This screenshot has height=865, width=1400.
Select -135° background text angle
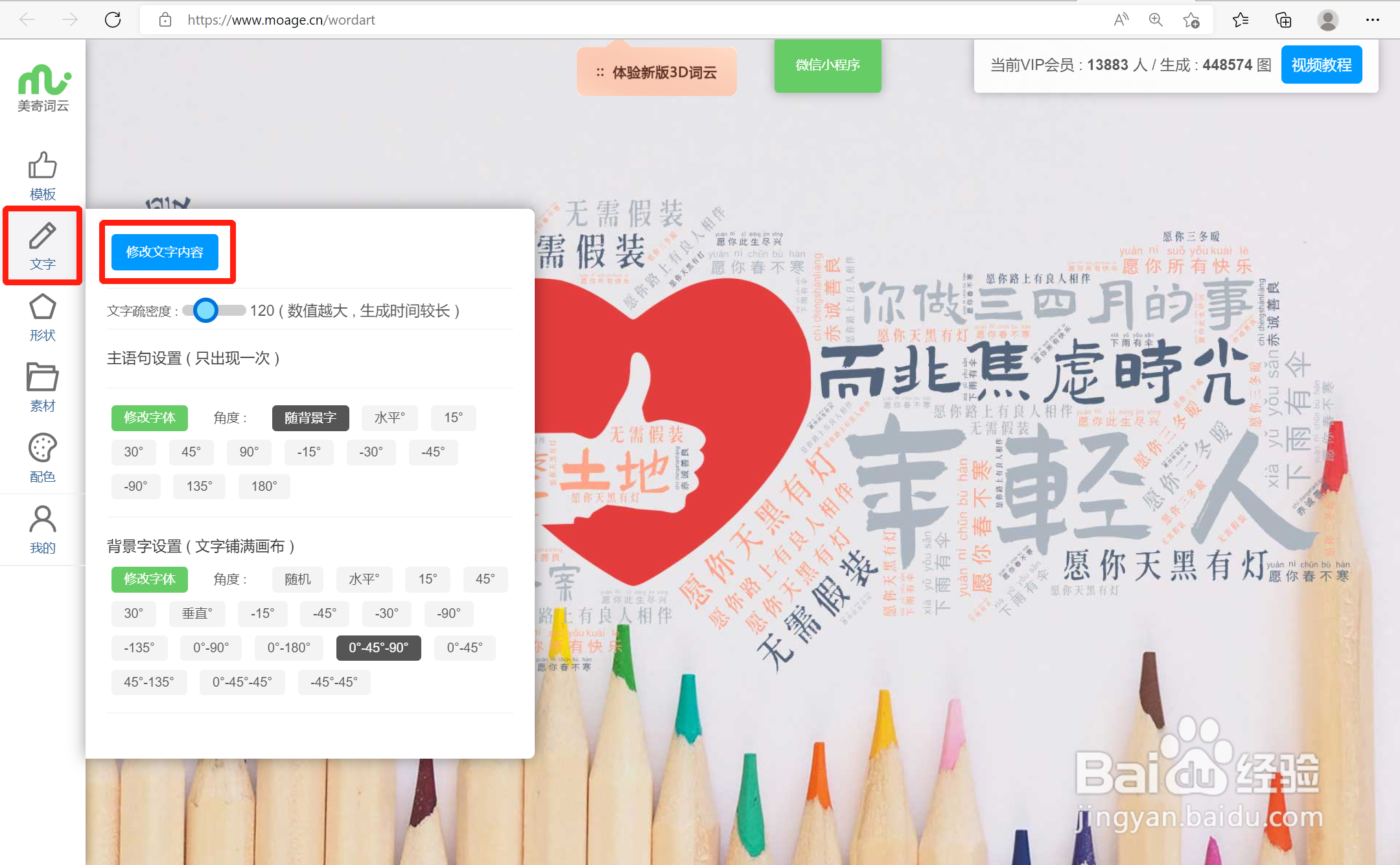[139, 648]
